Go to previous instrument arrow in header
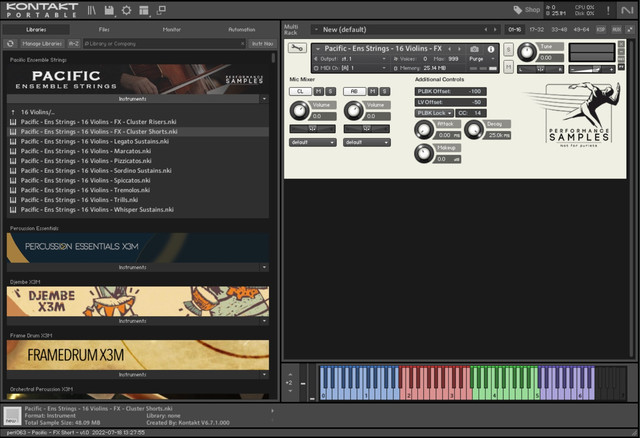 pyautogui.click(x=450, y=49)
